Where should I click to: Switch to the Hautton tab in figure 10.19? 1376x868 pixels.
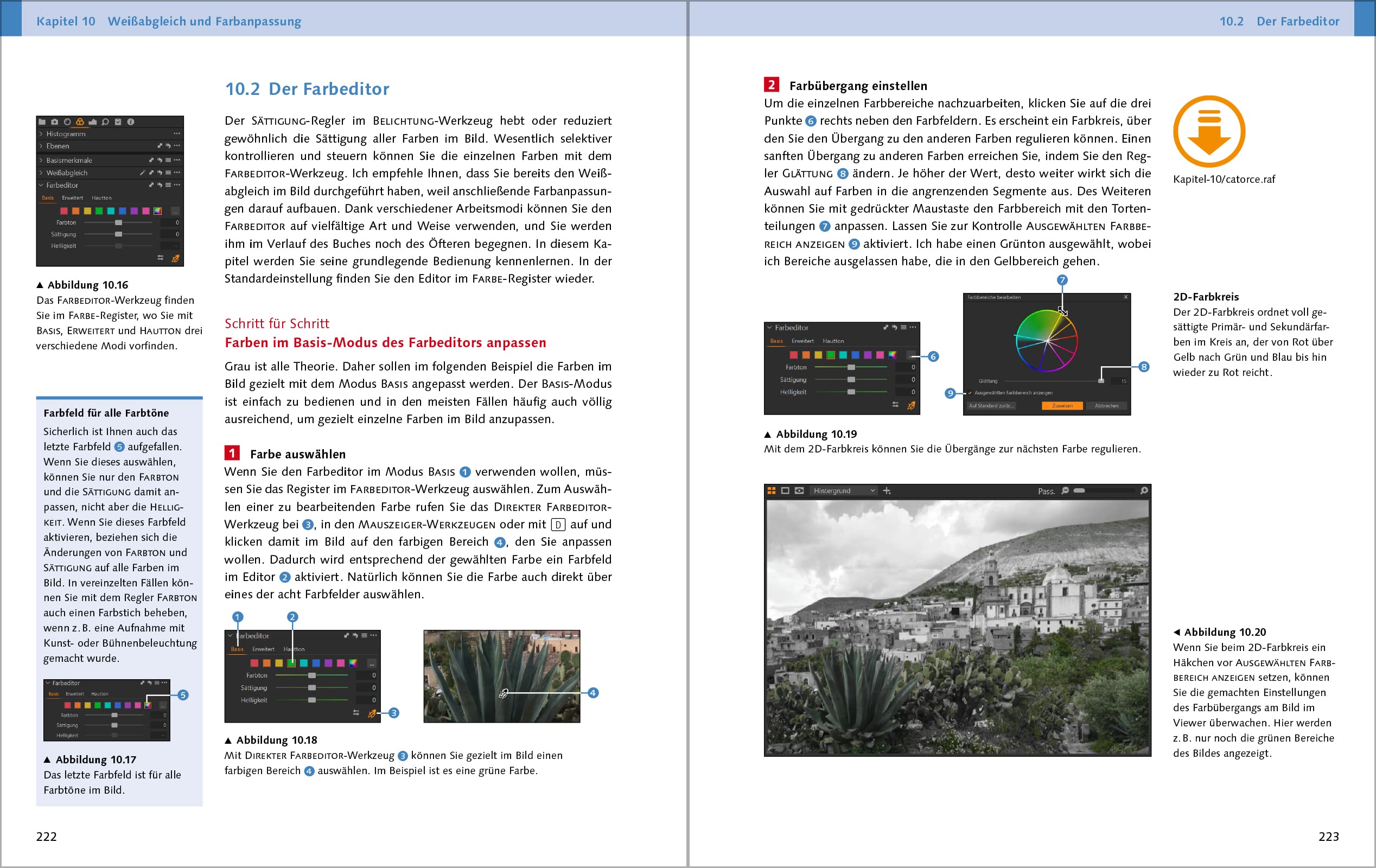833,341
